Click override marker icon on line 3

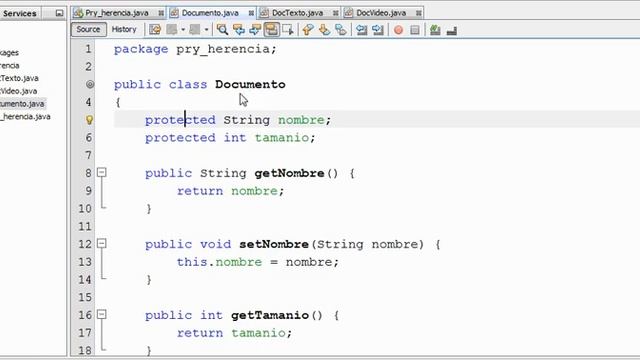[90, 84]
